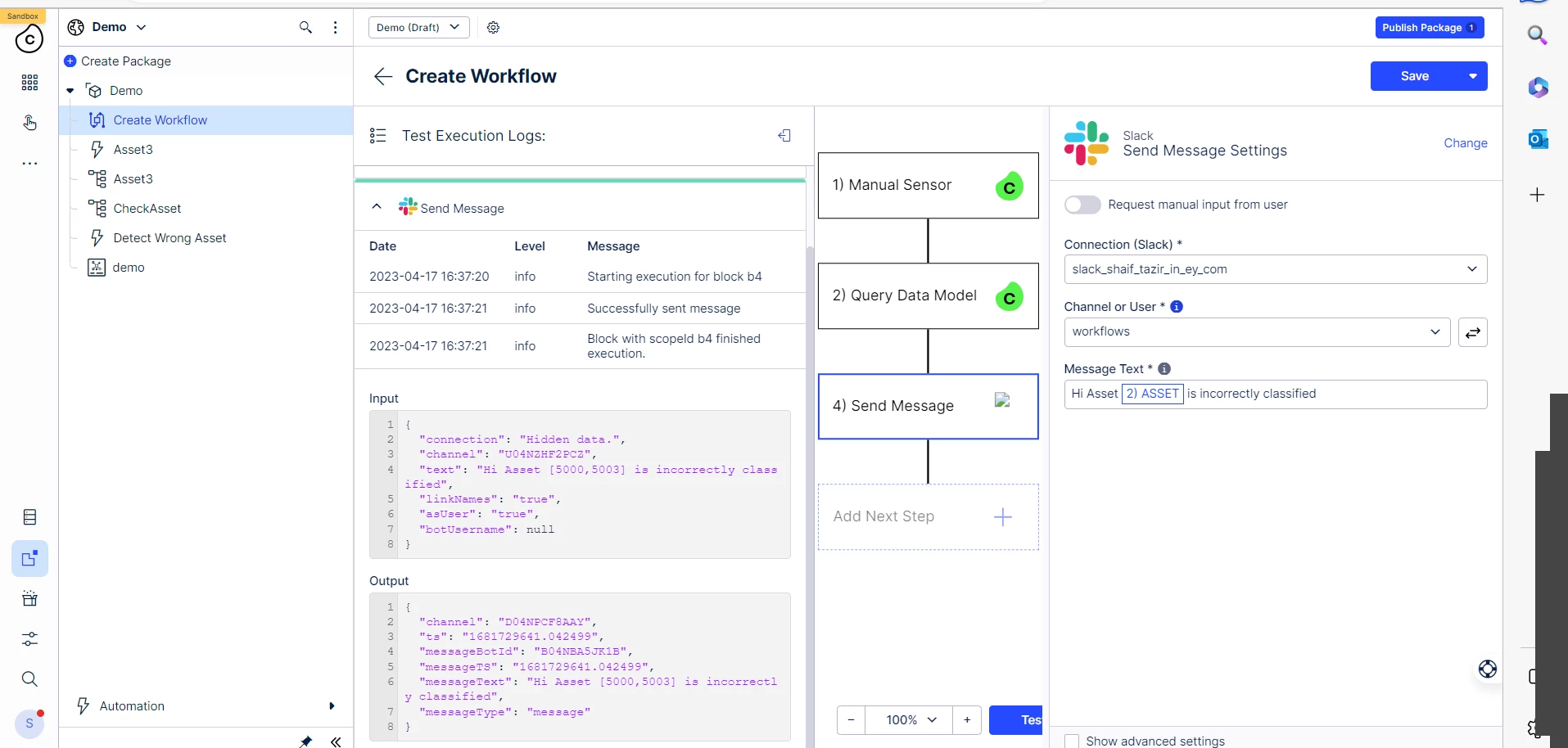The image size is (1568, 748).
Task: Click the search icon in package panel
Action: pos(305,27)
